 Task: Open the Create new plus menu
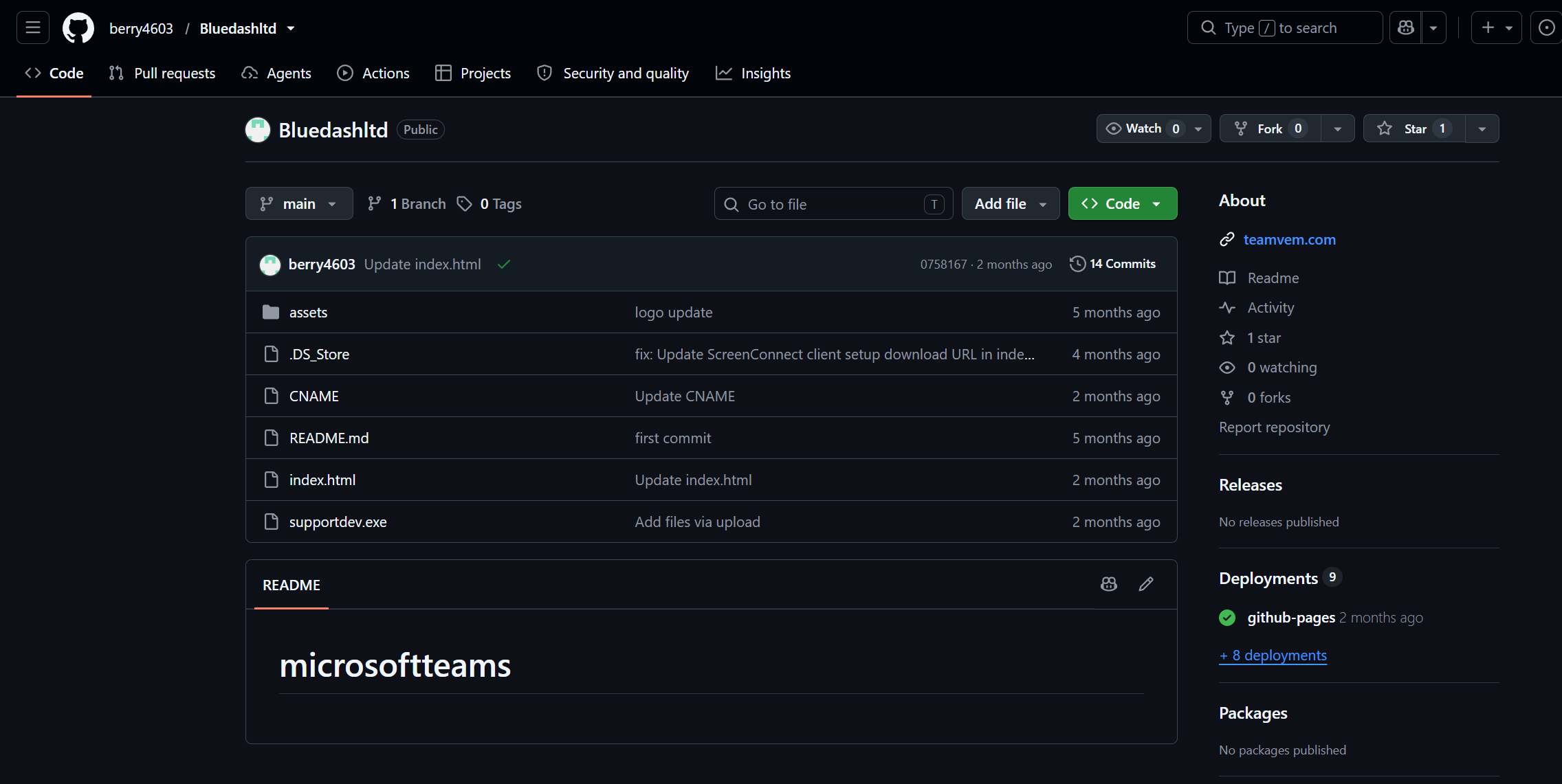click(x=1496, y=28)
